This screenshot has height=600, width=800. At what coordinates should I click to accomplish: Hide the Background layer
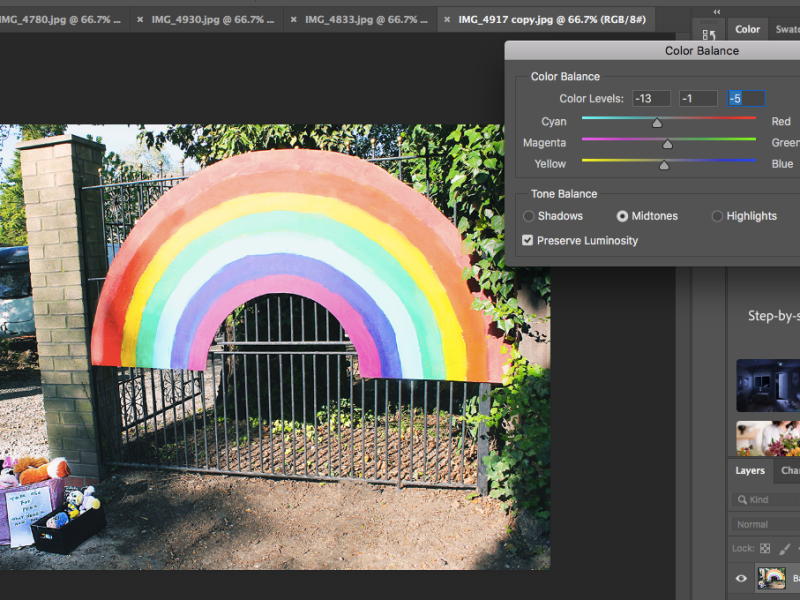pos(741,577)
